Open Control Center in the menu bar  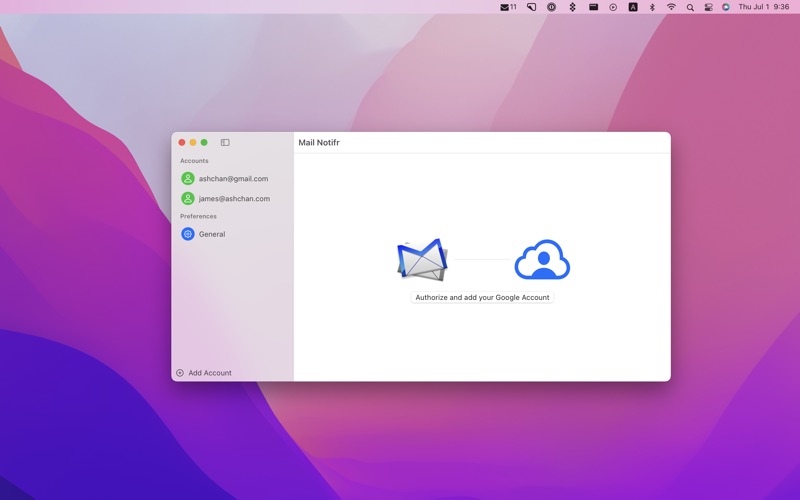708,7
